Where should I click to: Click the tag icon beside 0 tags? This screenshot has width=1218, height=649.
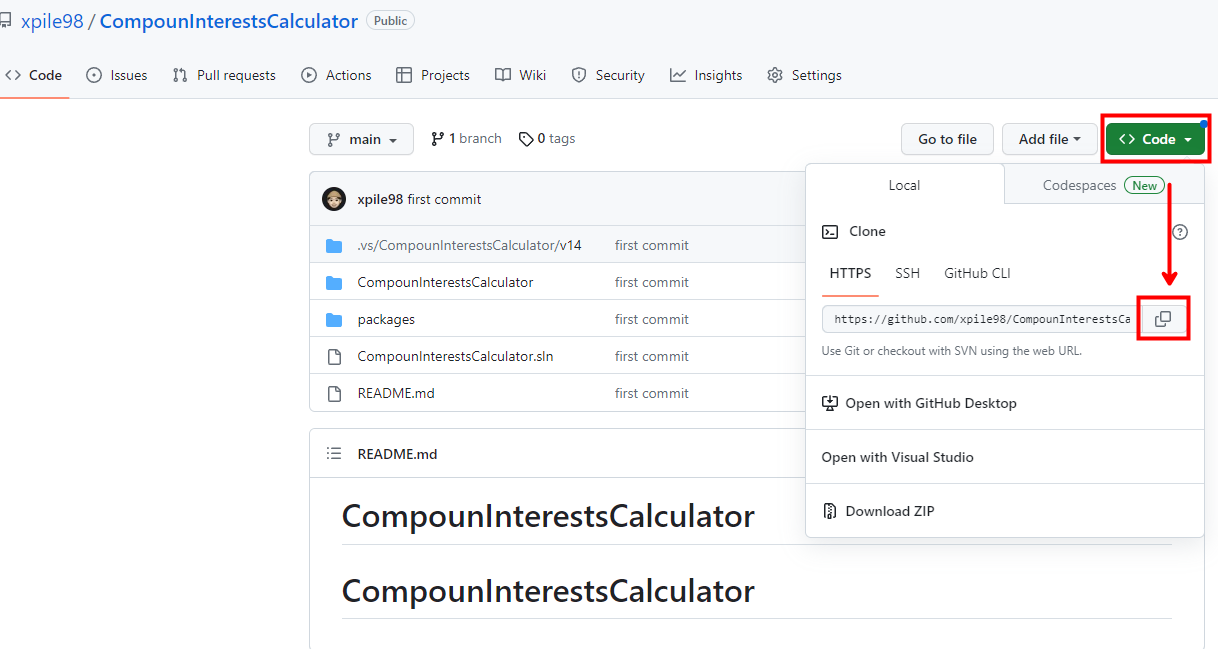pos(526,139)
